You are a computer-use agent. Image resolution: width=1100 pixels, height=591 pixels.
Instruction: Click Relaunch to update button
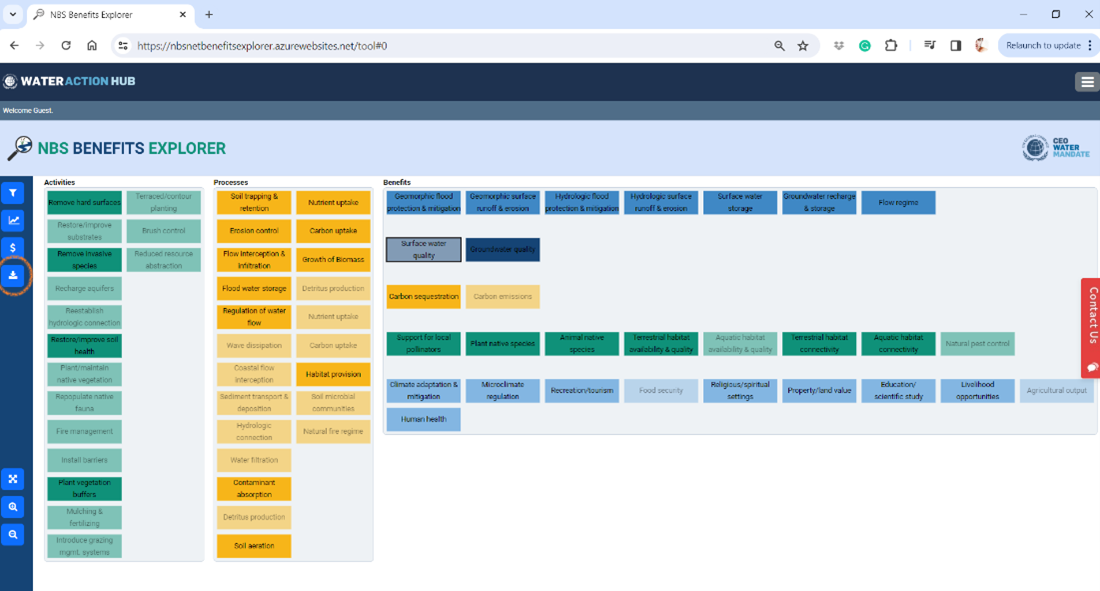pyautogui.click(x=1049, y=46)
